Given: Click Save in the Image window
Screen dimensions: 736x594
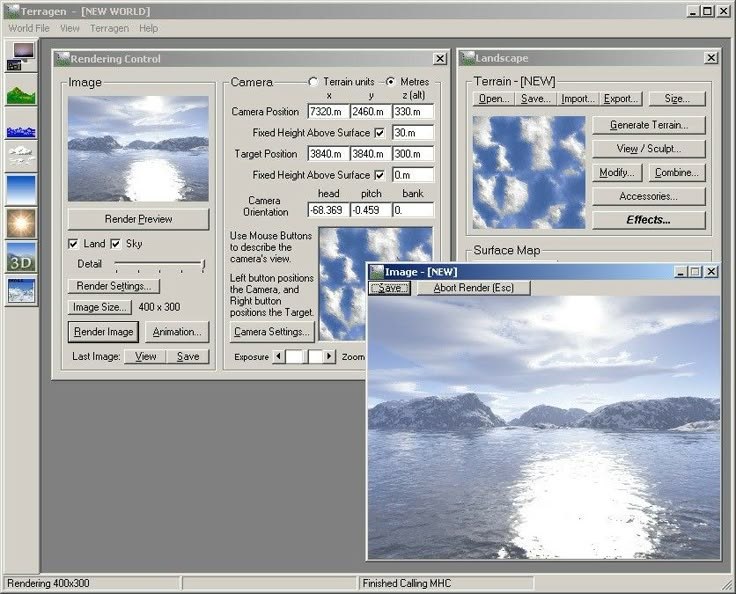Looking at the screenshot, I should (389, 288).
